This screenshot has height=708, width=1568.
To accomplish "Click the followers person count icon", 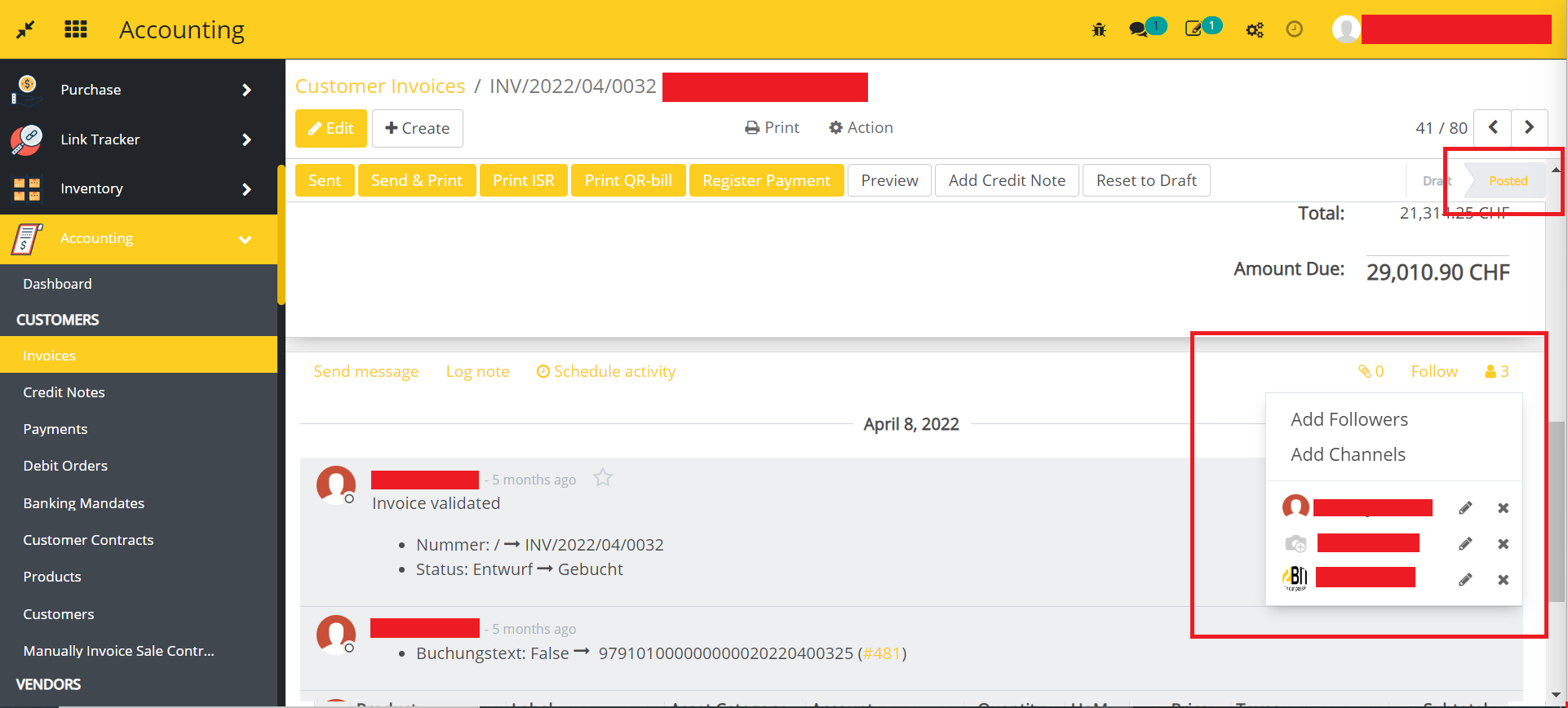I will (x=1497, y=371).
